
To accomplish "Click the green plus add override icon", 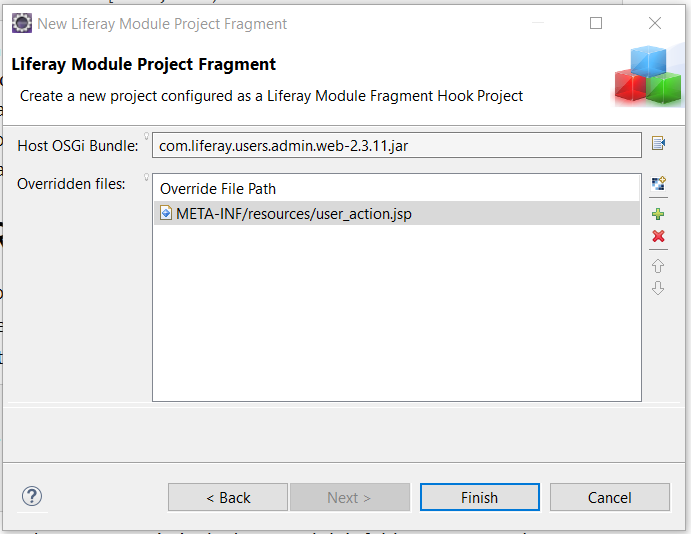I will click(658, 214).
